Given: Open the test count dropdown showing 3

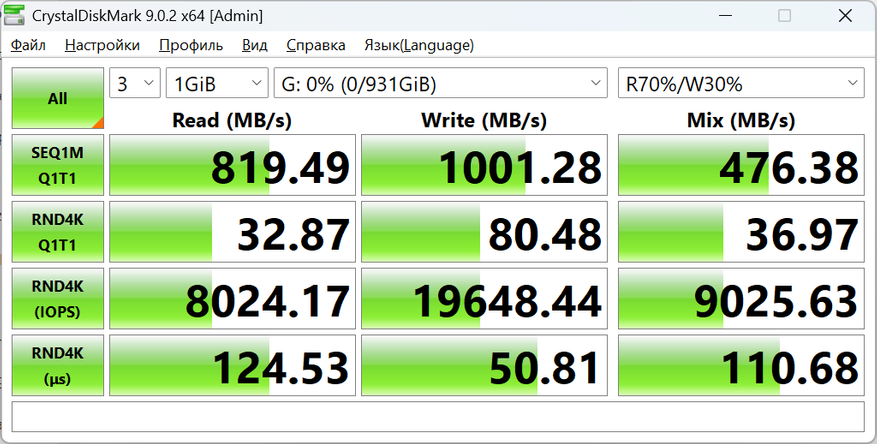Looking at the screenshot, I should (135, 83).
